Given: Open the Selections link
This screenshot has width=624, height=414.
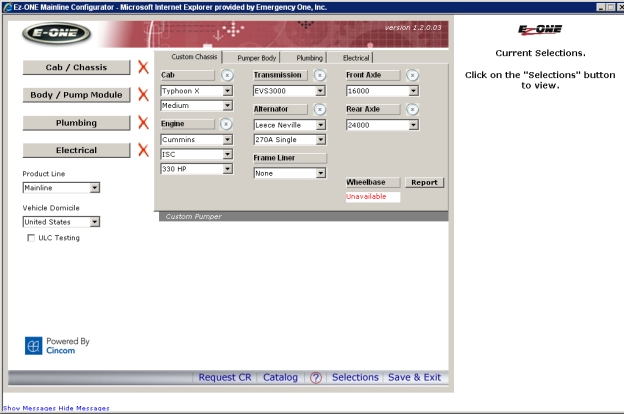Looking at the screenshot, I should pos(355,377).
